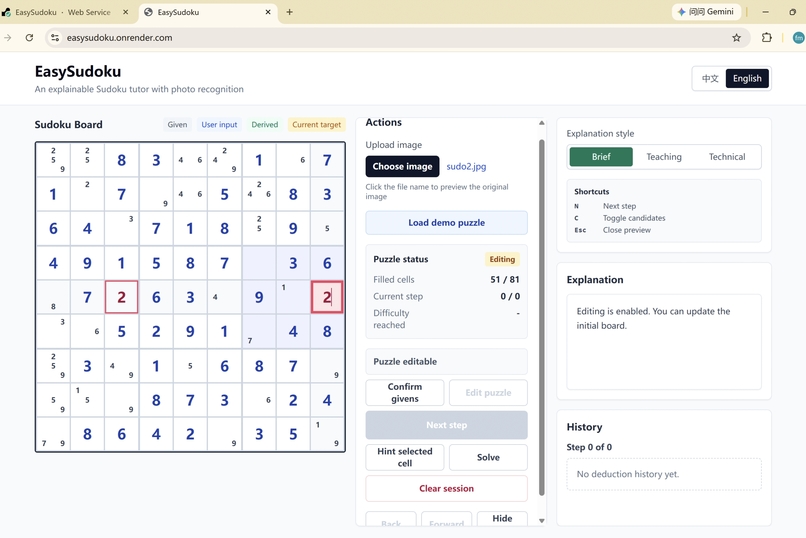
Task: Click Confirm givens button
Action: (x=405, y=393)
